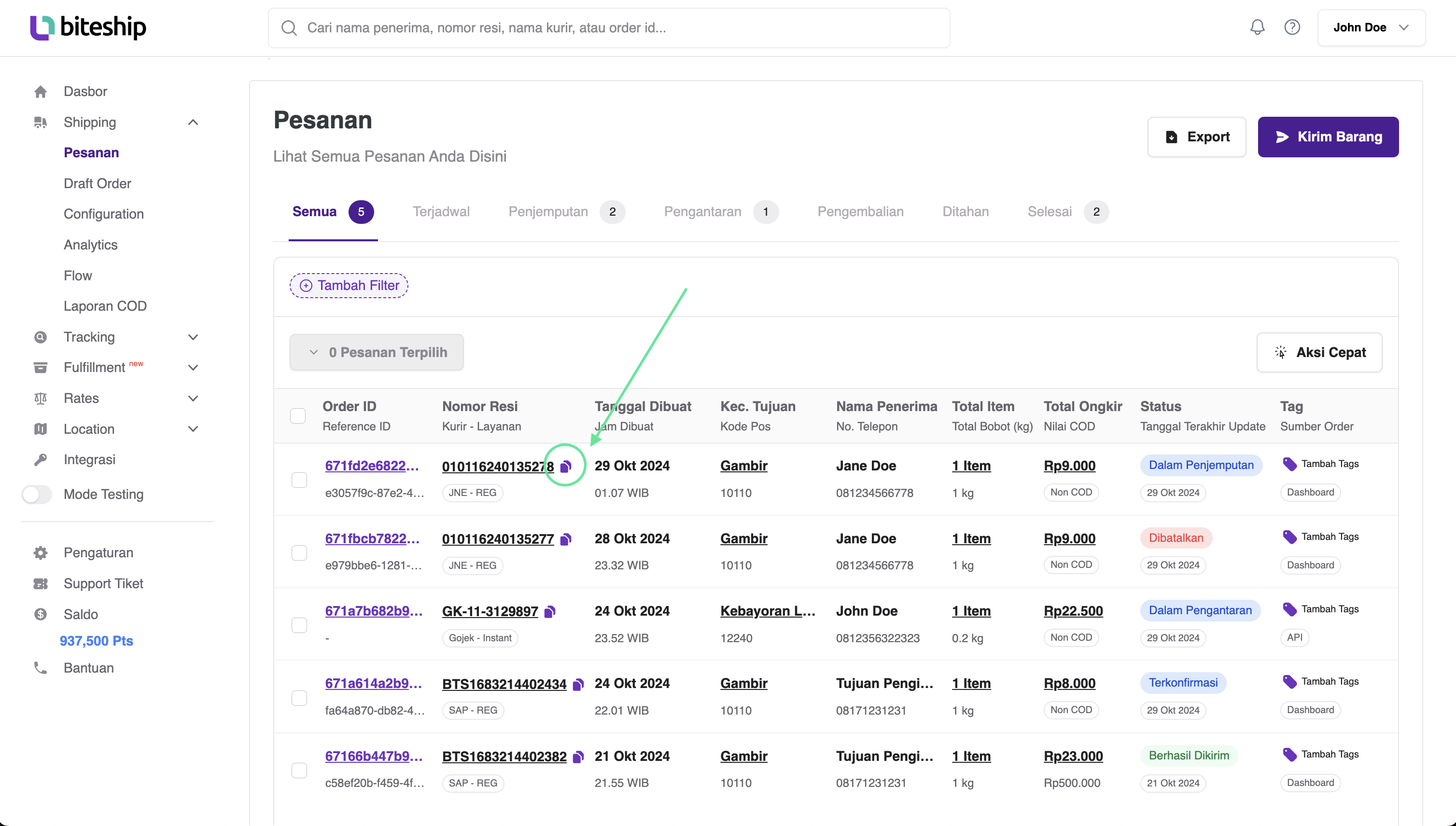Click the Rates scale icon
The height and width of the screenshot is (826, 1456).
[x=40, y=398]
